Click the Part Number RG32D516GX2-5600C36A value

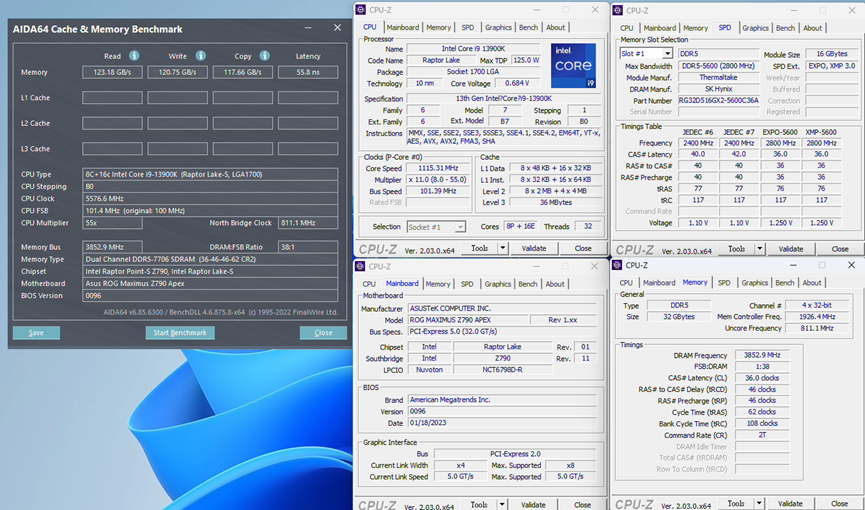719,100
